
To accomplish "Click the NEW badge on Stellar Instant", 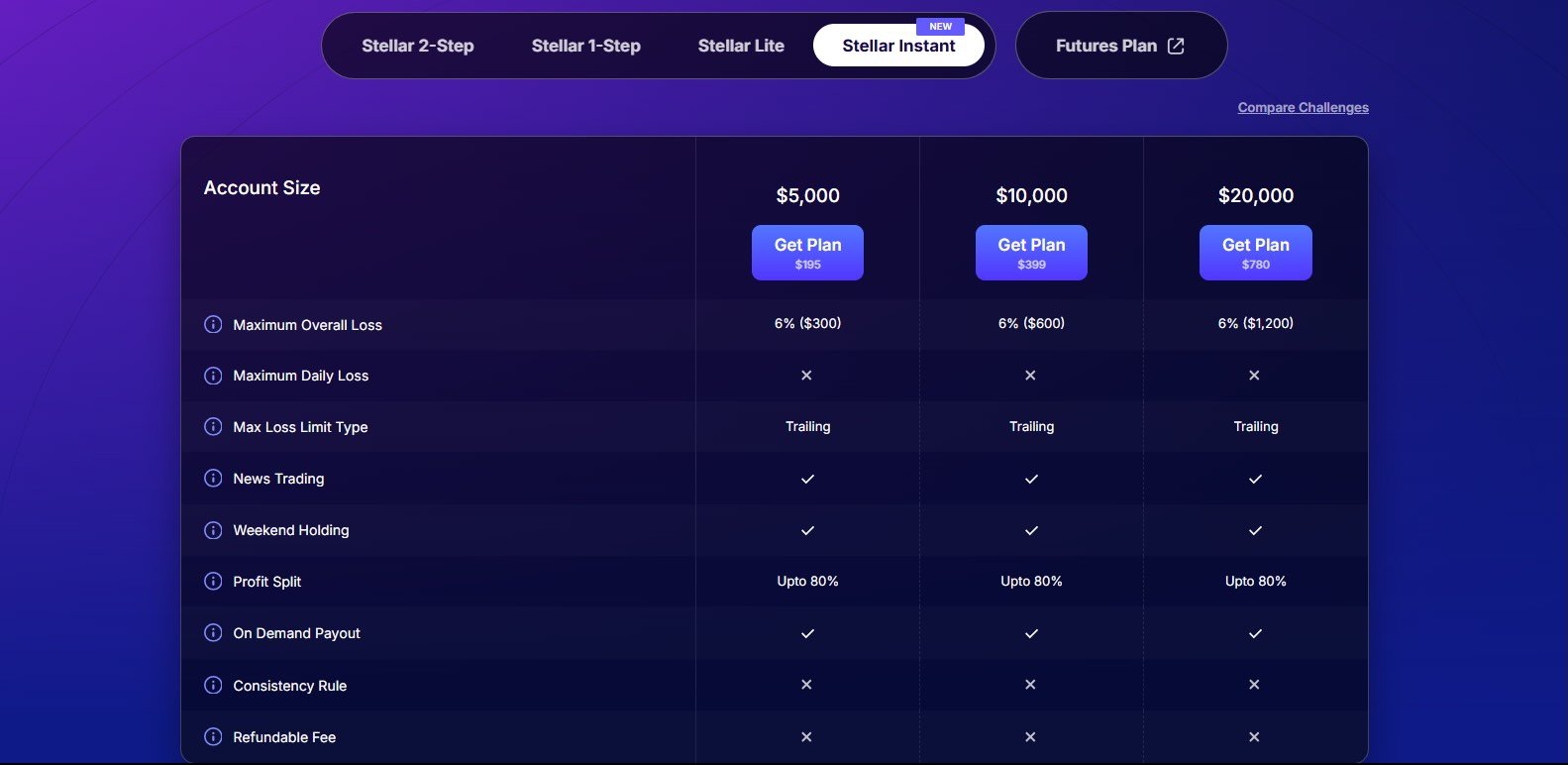I will pyautogui.click(x=941, y=27).
